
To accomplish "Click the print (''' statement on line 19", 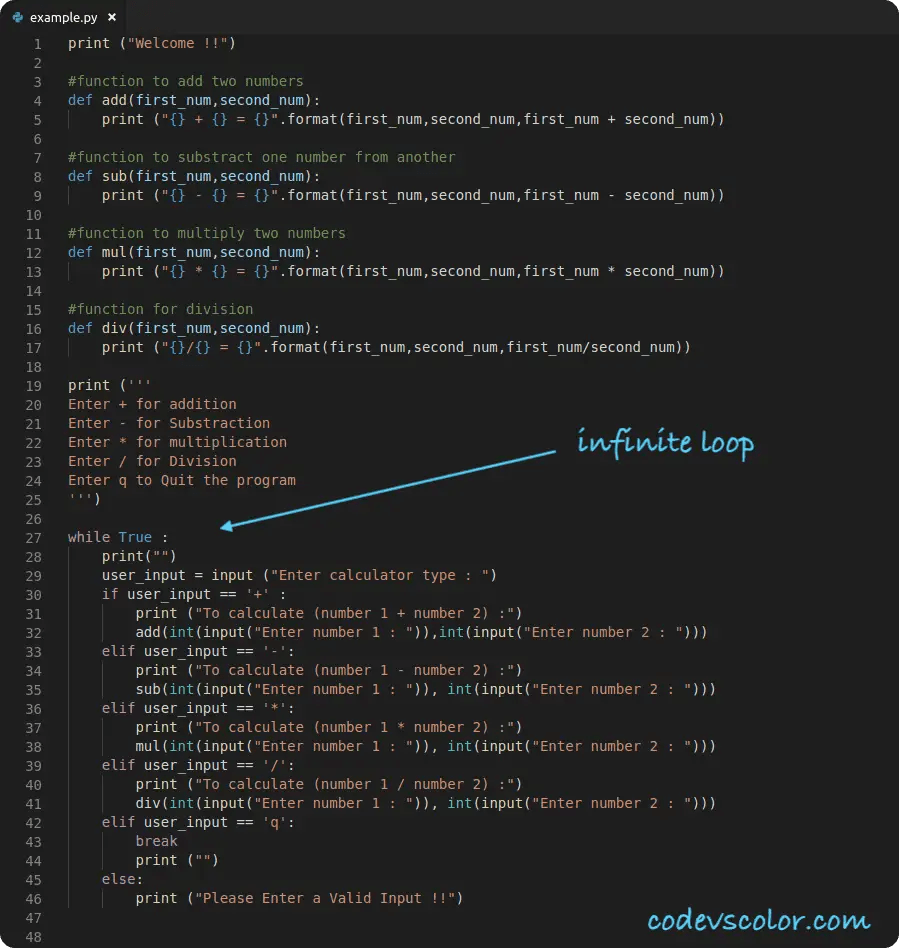I will (x=109, y=385).
